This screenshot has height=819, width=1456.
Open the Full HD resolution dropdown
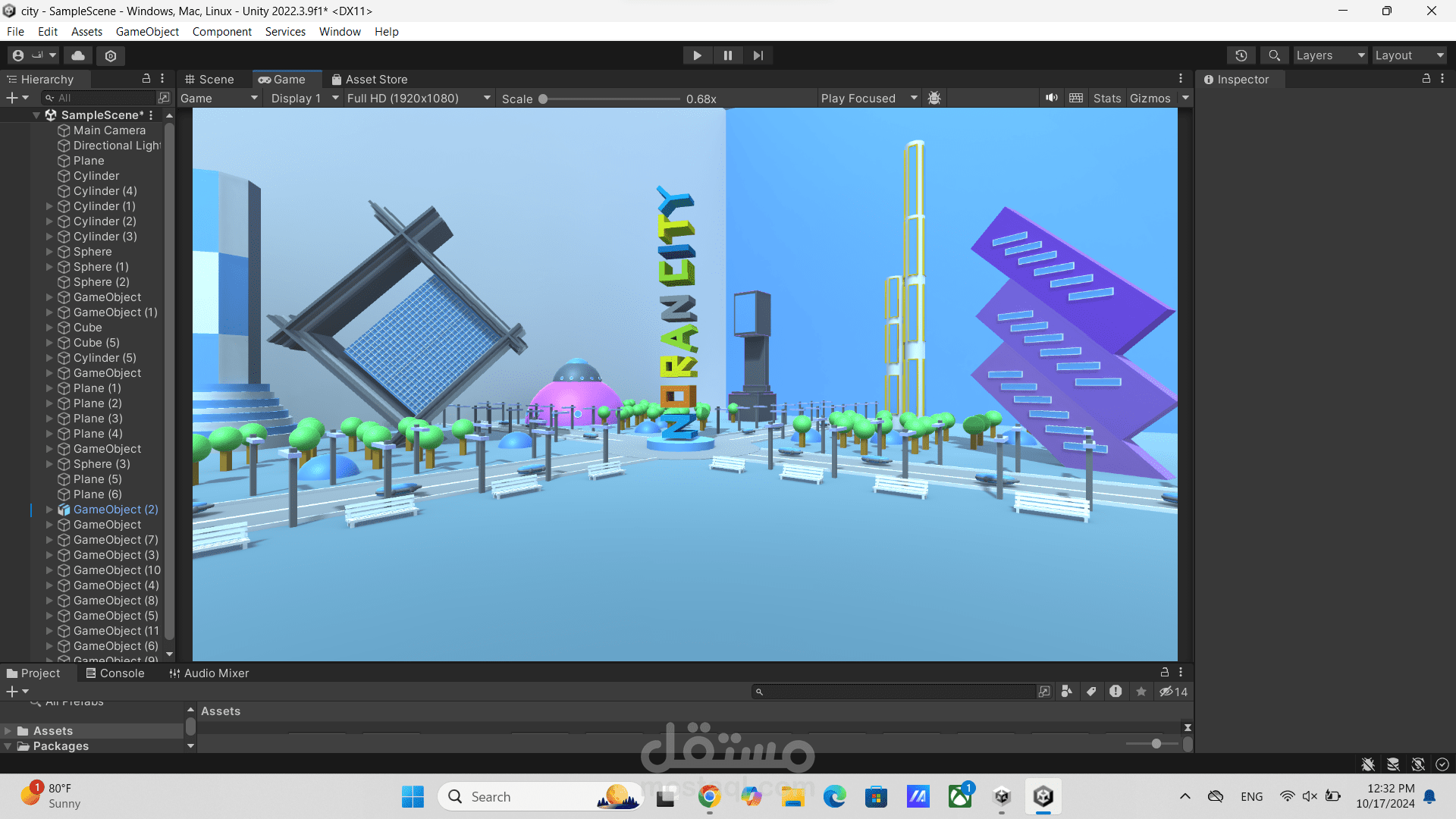click(x=419, y=99)
